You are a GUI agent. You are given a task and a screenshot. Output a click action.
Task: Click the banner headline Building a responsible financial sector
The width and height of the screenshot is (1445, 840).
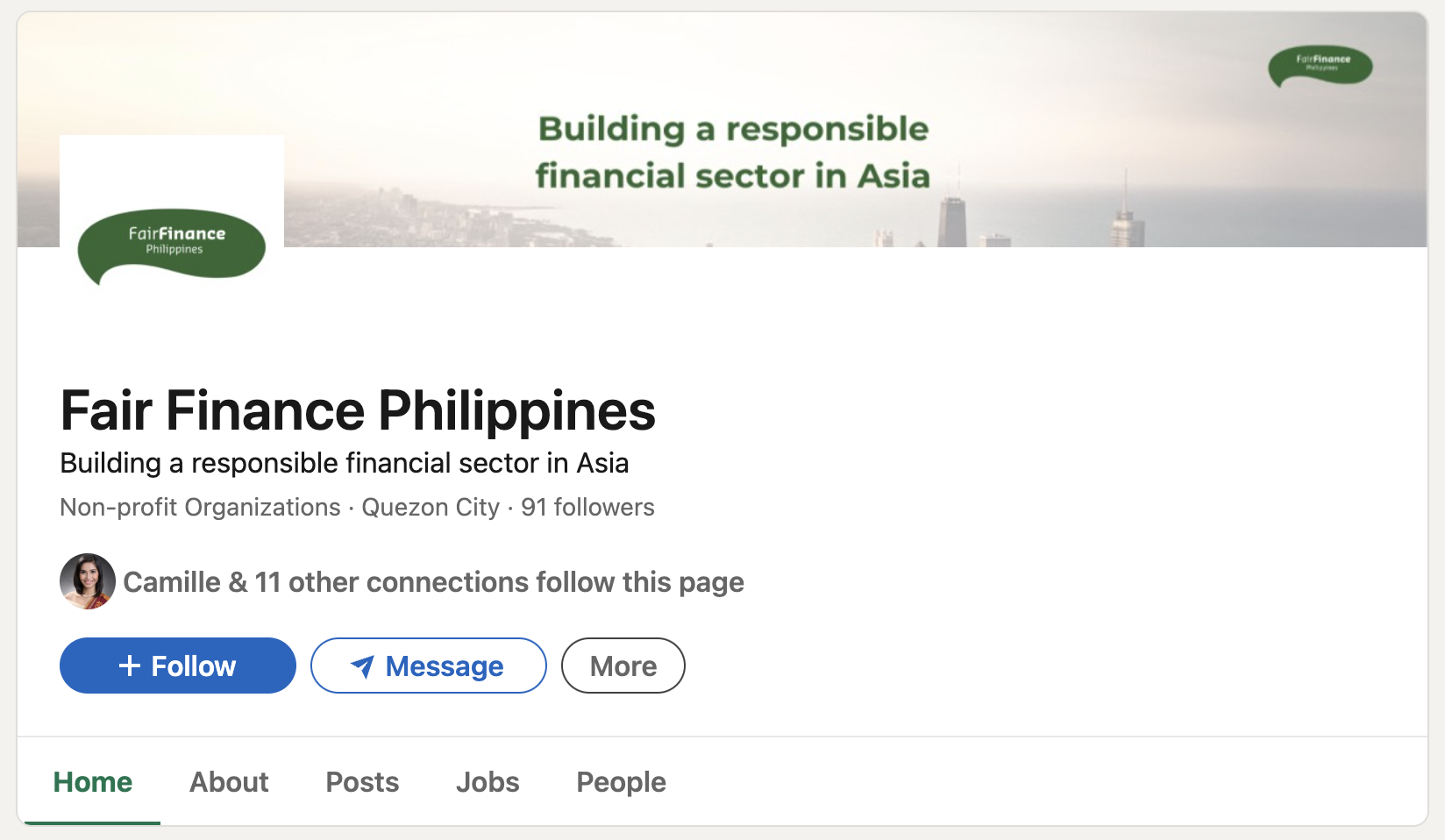point(733,153)
